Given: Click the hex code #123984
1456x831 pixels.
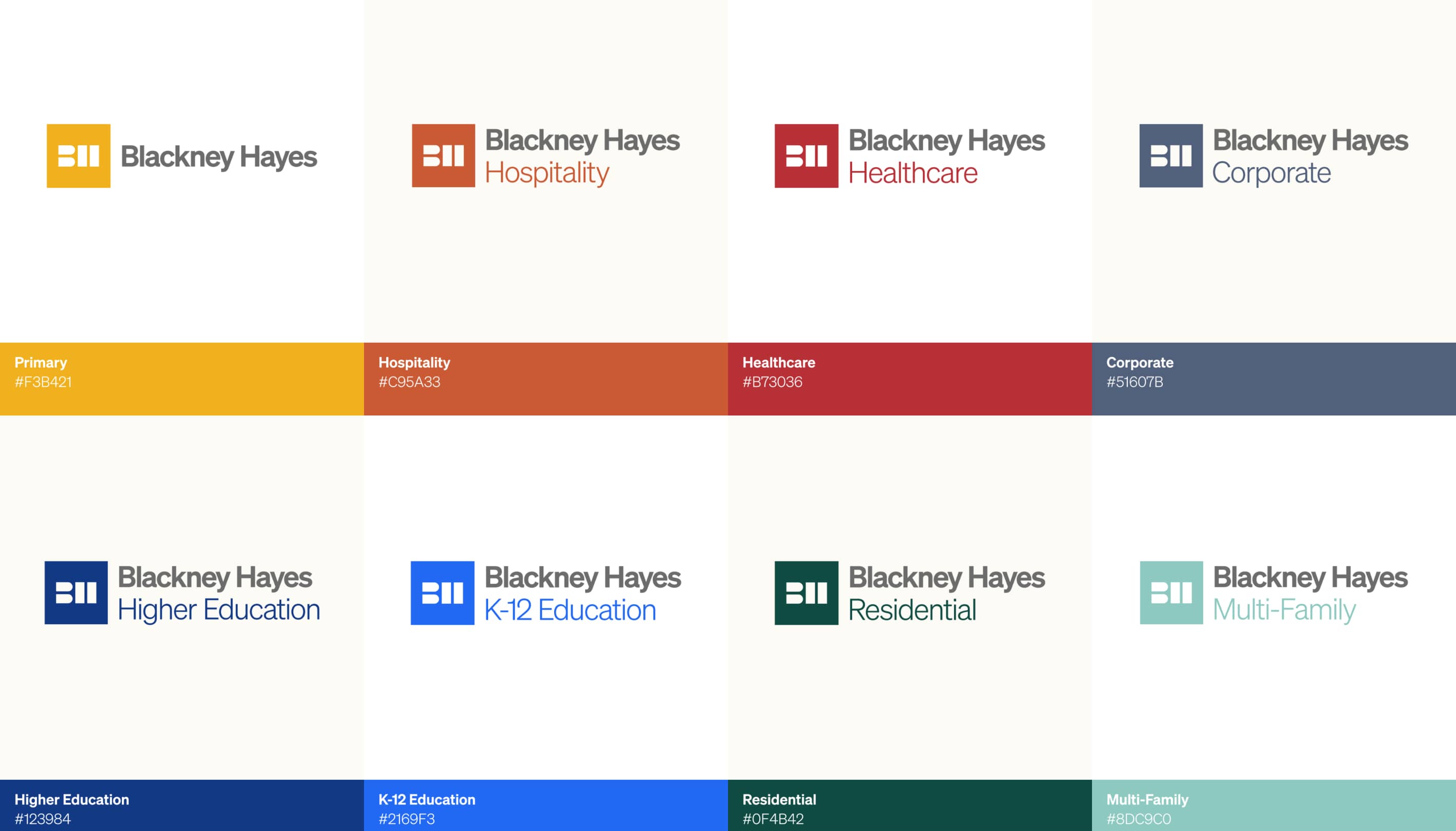Looking at the screenshot, I should click(43, 819).
